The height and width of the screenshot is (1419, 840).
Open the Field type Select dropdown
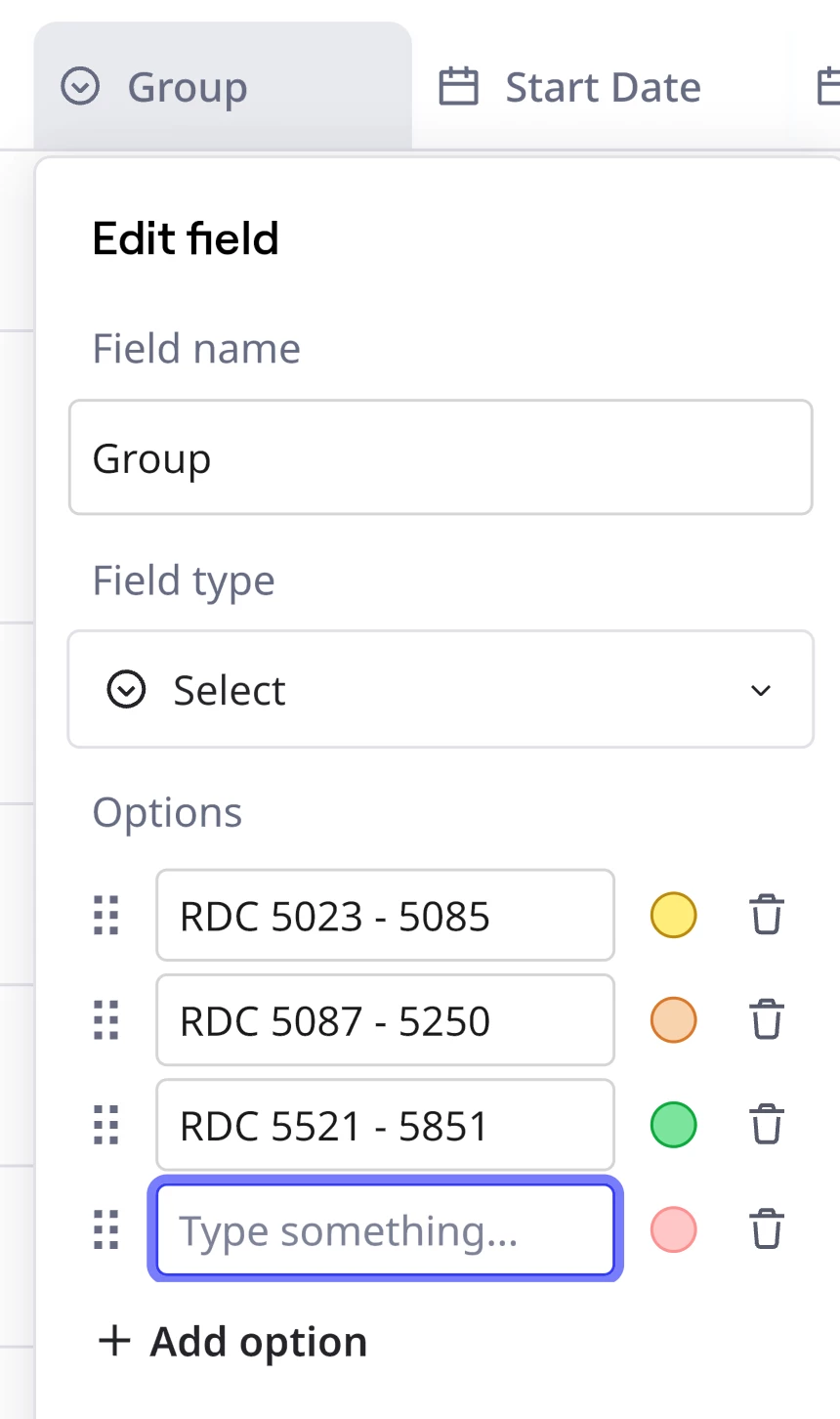point(441,690)
